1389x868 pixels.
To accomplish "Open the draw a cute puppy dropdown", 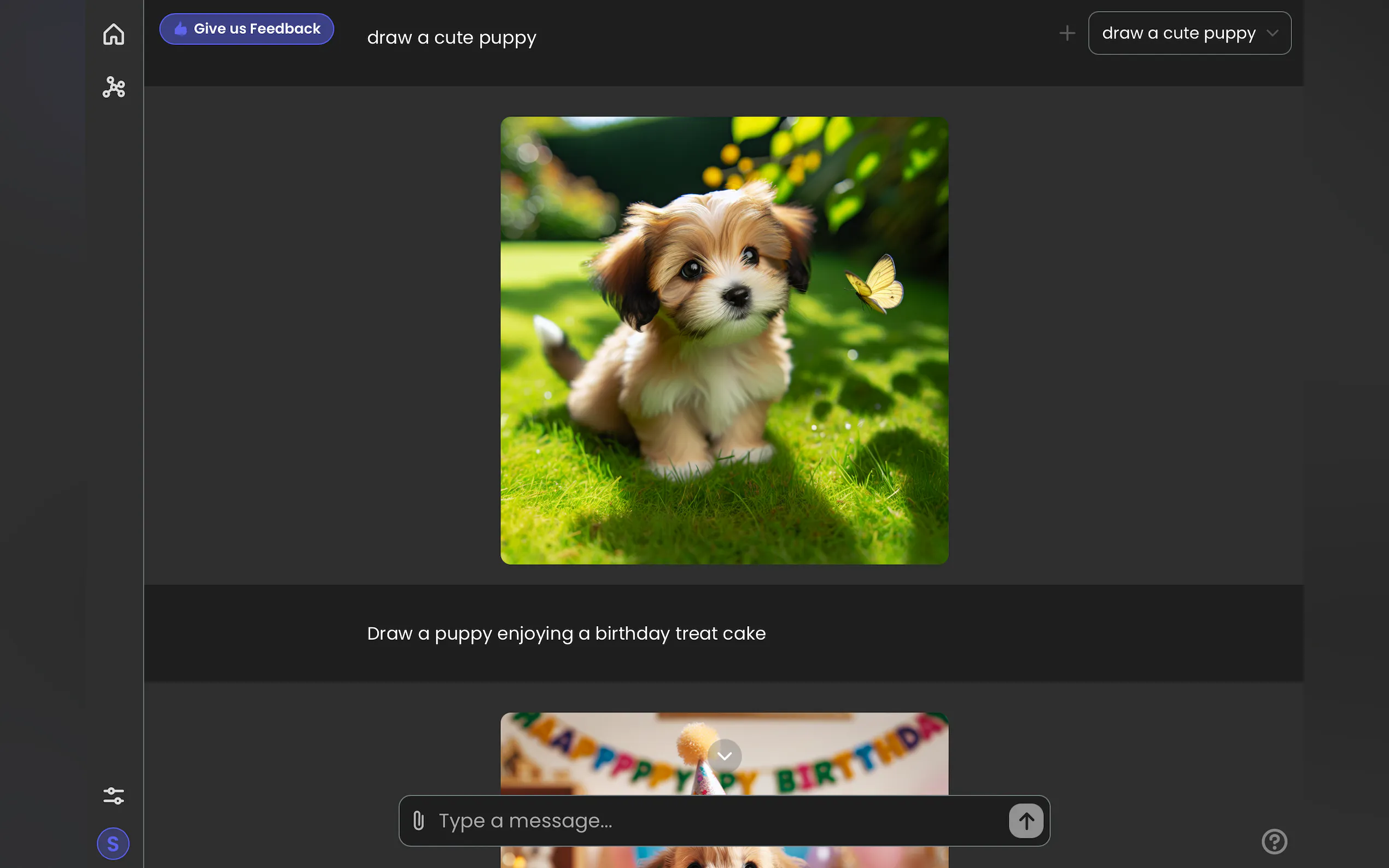I will (x=1178, y=33).
